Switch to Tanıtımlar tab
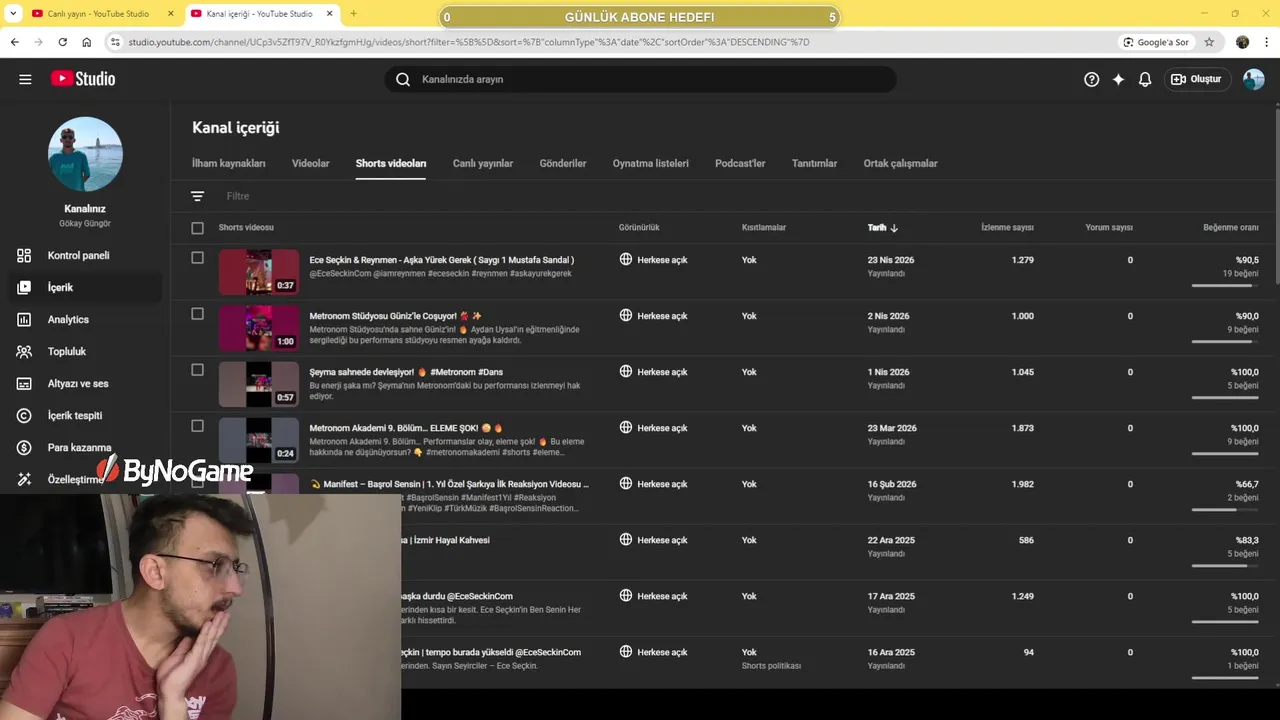Screen dimensions: 1280x720 coord(814,163)
